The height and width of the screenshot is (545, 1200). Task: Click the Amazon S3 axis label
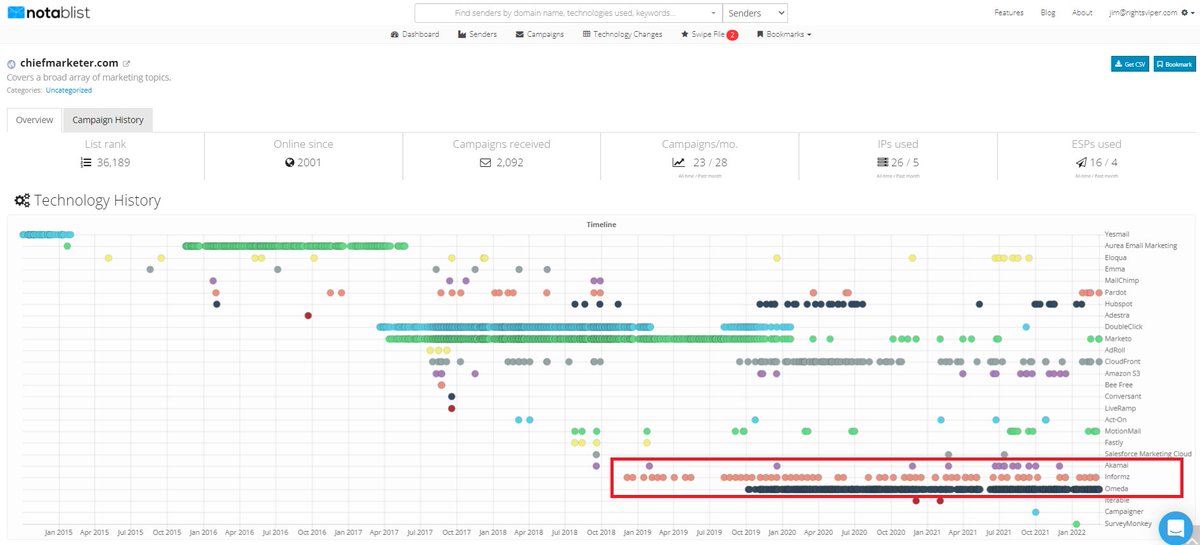point(1123,373)
